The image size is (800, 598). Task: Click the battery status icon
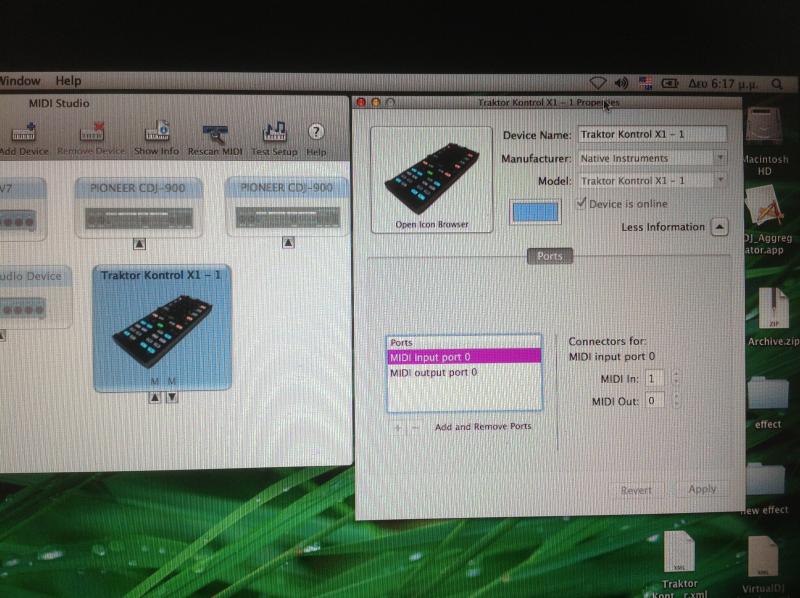(669, 83)
